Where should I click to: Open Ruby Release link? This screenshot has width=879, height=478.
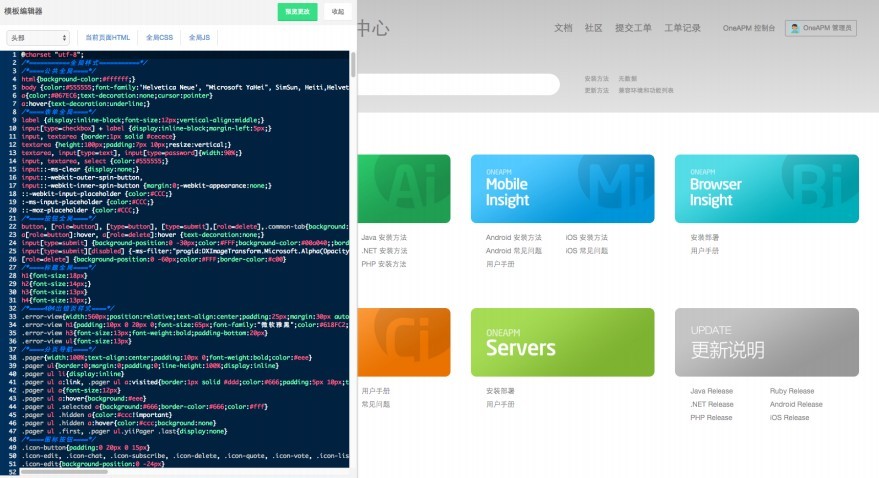click(792, 391)
